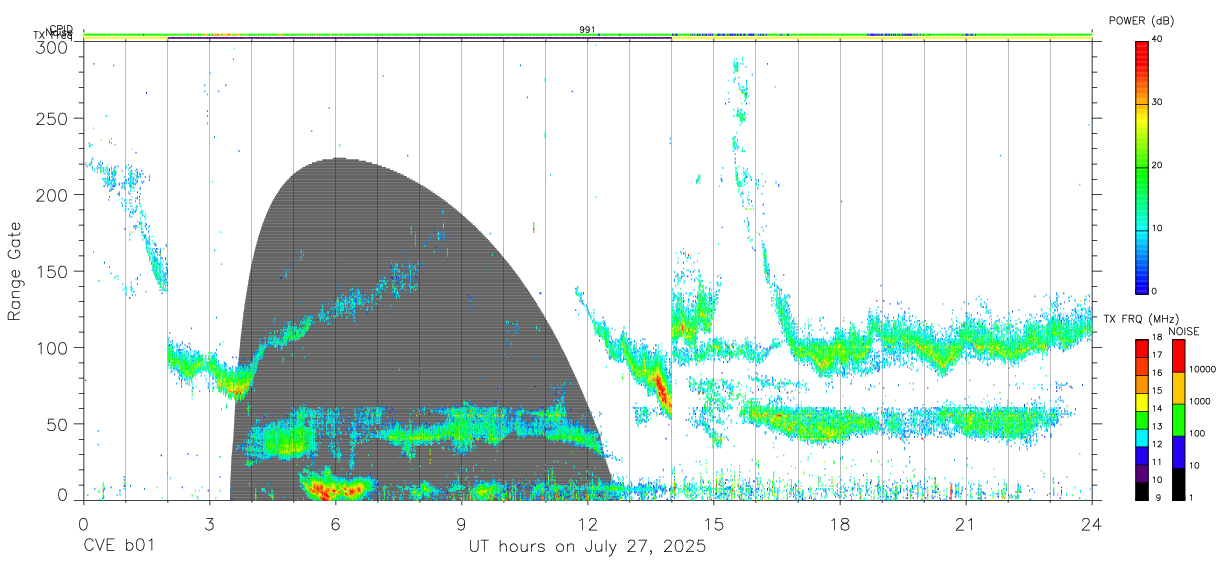
Task: Select the 40 label on POWER scale
Action: [x=1158, y=40]
